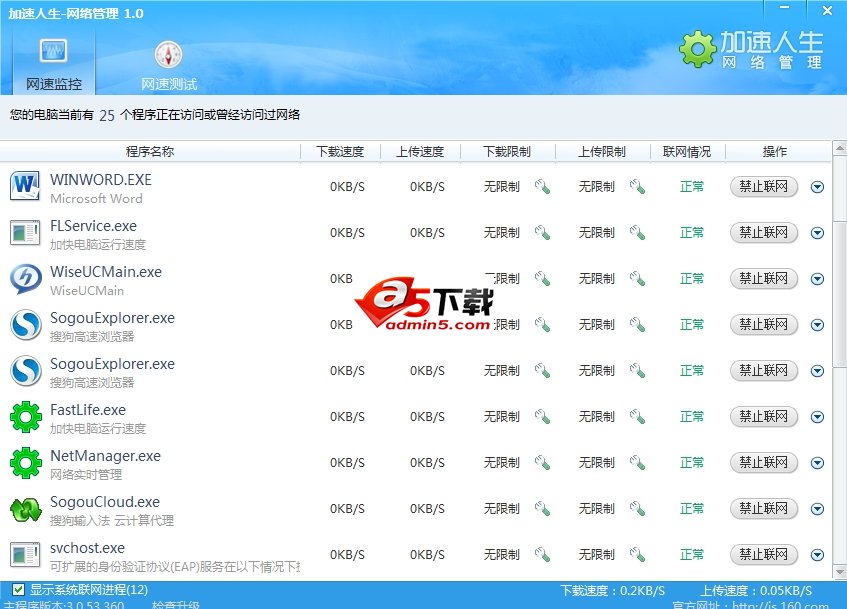Edit download limit for SogouCloud.exe
The image size is (847, 609).
[x=542, y=508]
